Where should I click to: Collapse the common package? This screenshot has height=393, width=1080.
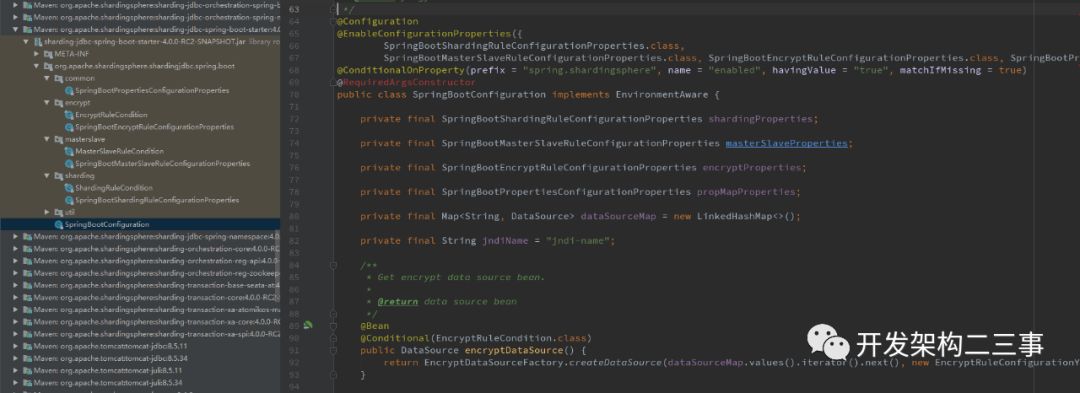(x=47, y=78)
